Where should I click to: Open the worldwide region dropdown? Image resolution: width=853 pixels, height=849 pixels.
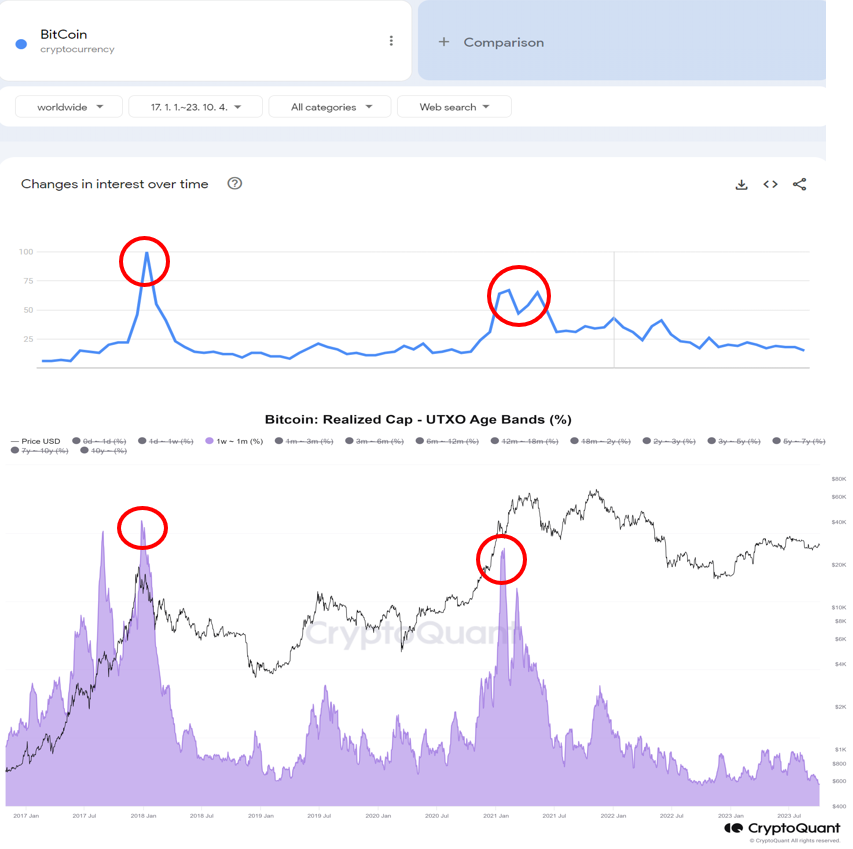(68, 106)
